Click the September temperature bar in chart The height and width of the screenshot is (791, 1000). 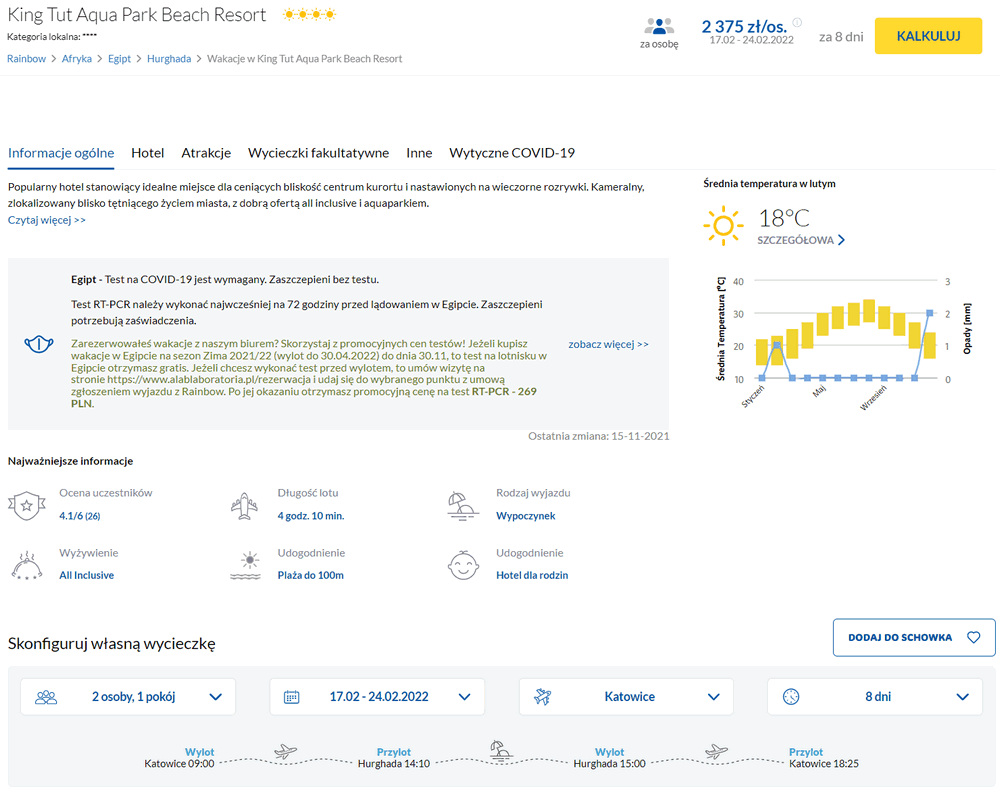[x=884, y=316]
